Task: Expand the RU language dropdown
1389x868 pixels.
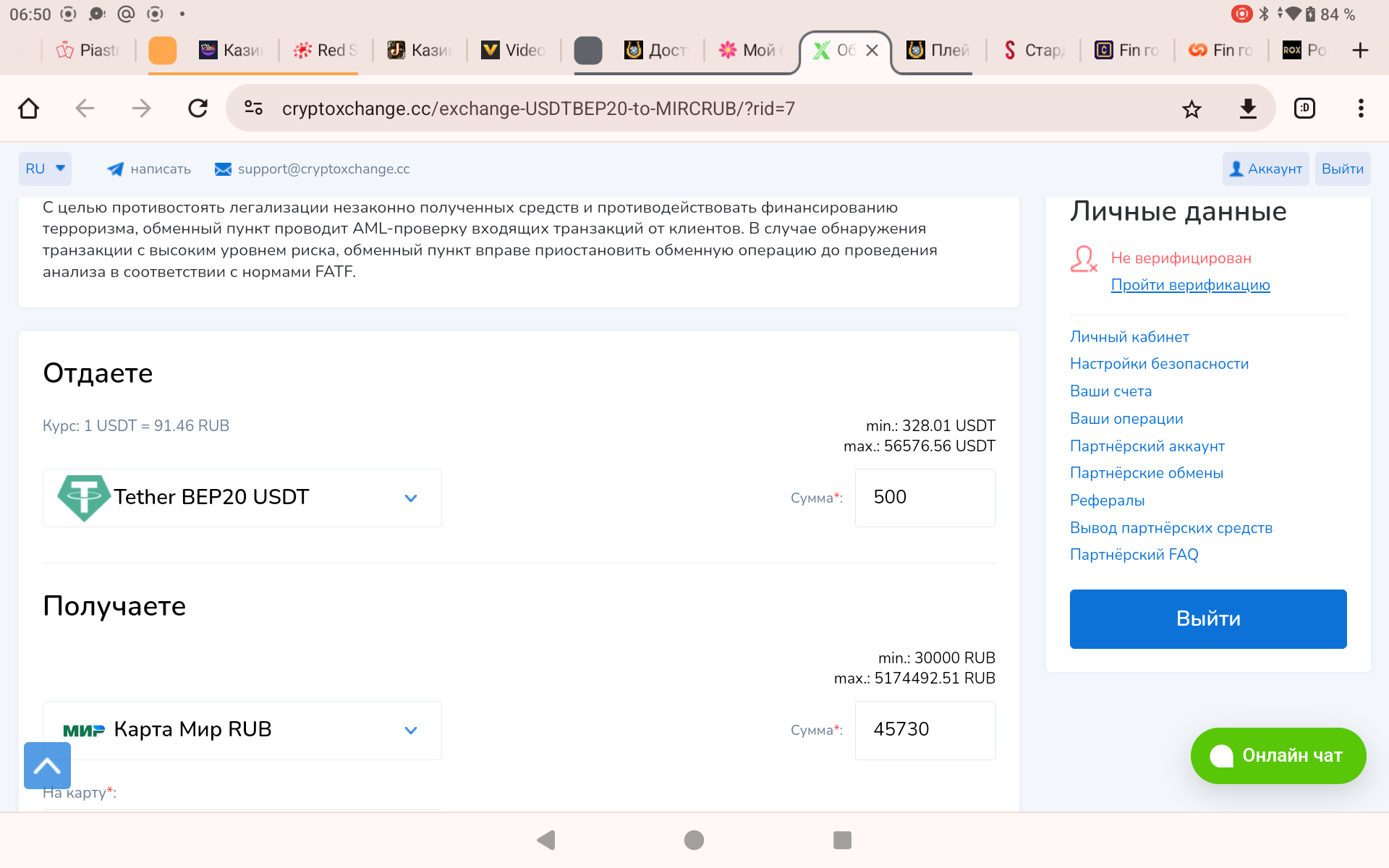Action: (x=45, y=169)
